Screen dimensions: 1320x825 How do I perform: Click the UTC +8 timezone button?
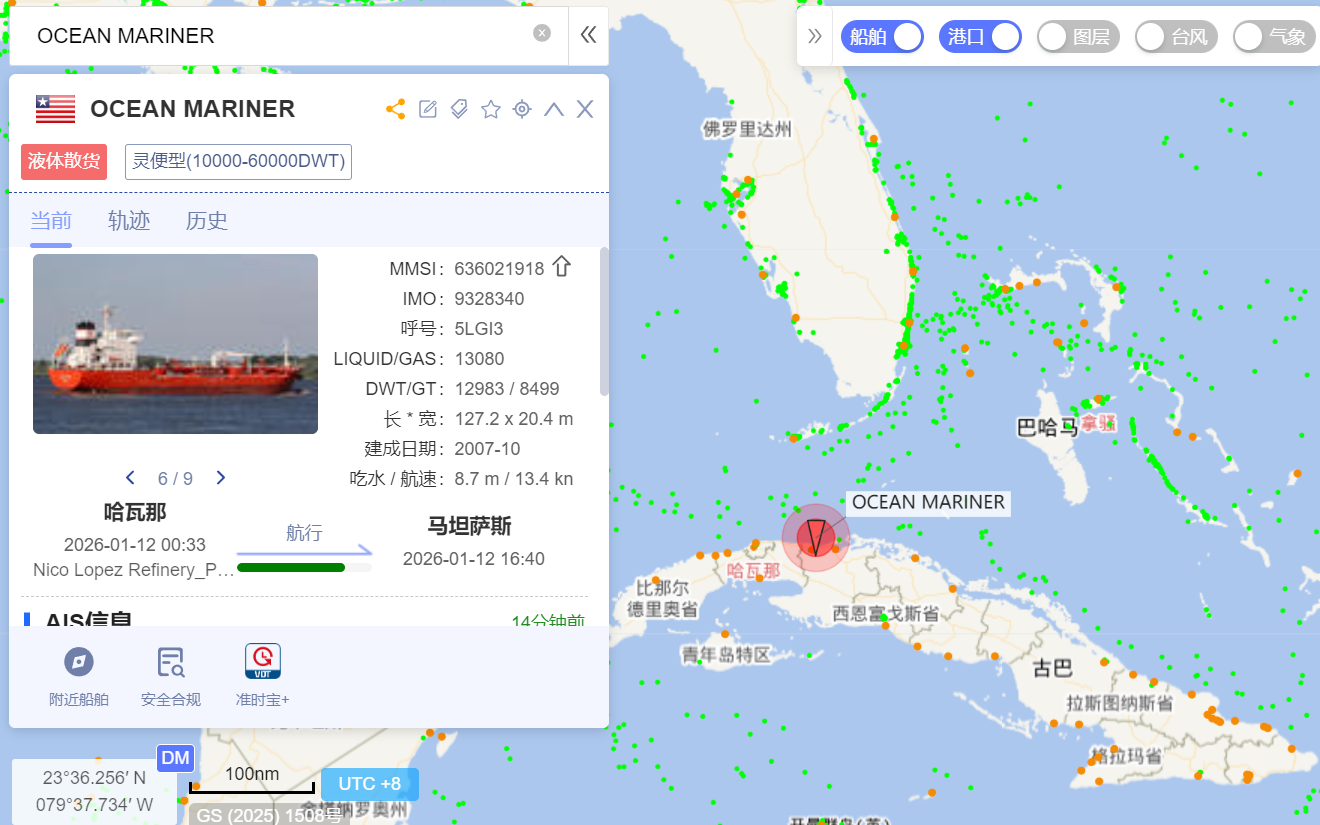click(x=370, y=784)
